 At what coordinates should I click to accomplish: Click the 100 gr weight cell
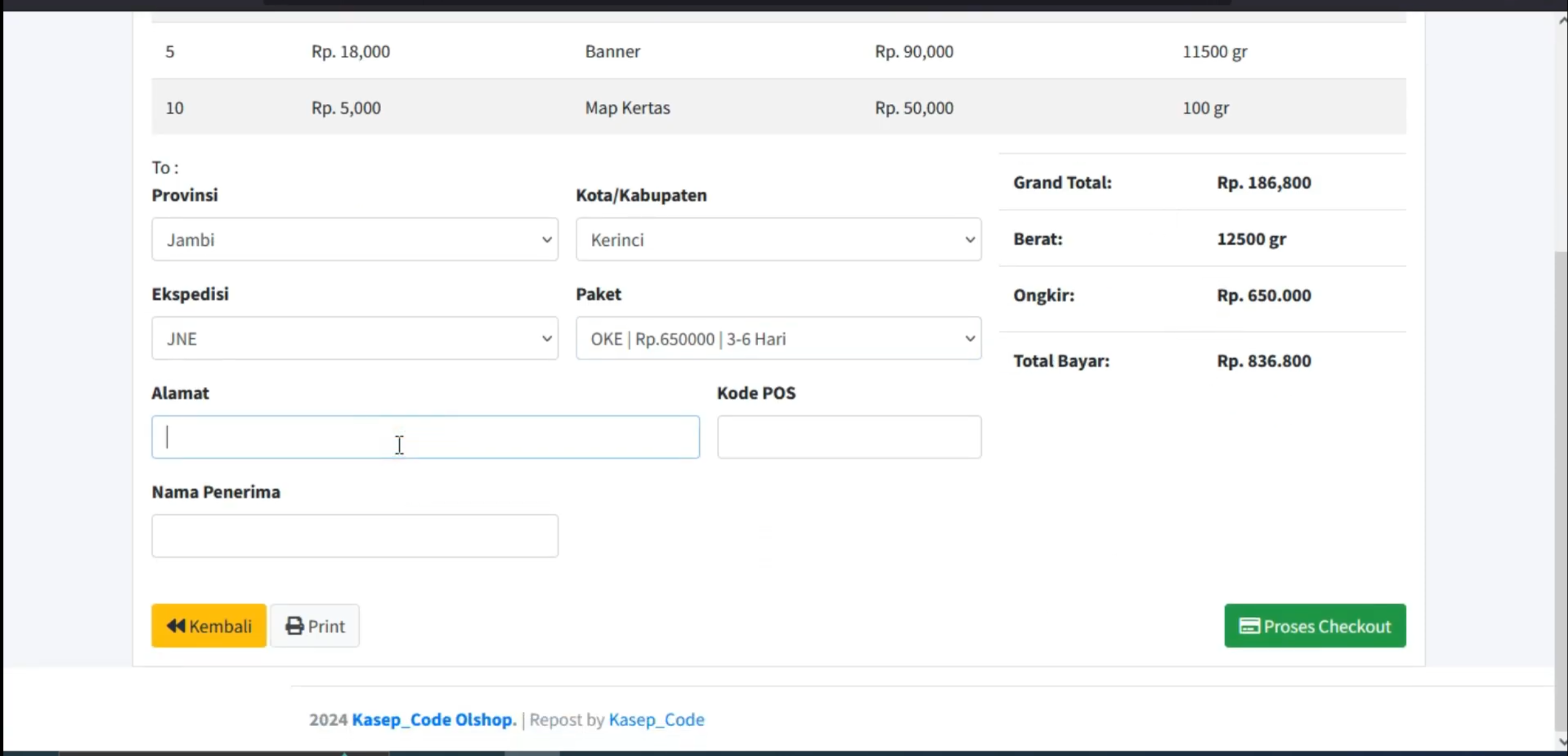(x=1205, y=107)
